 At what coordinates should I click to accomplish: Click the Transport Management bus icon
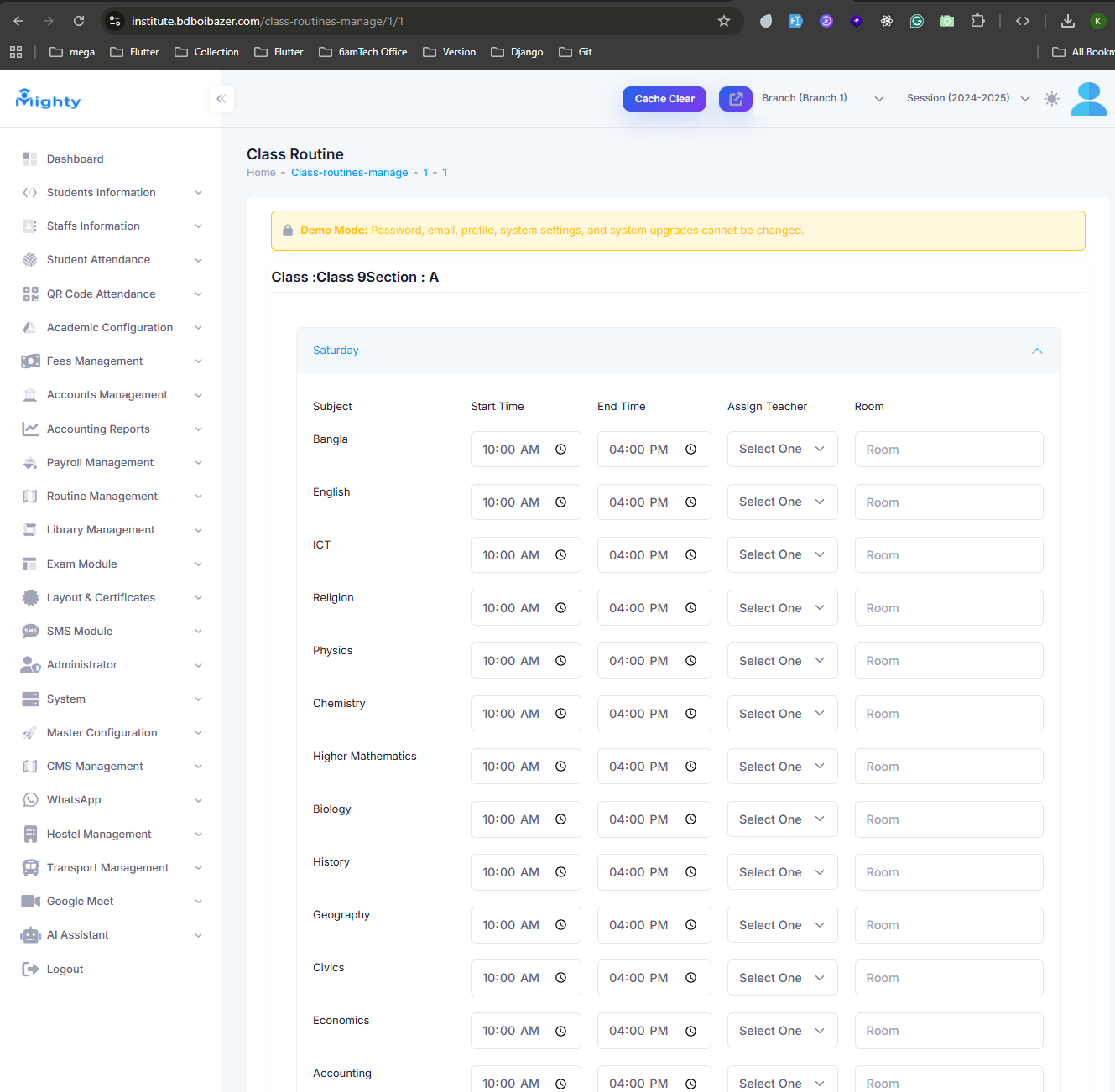(30, 867)
